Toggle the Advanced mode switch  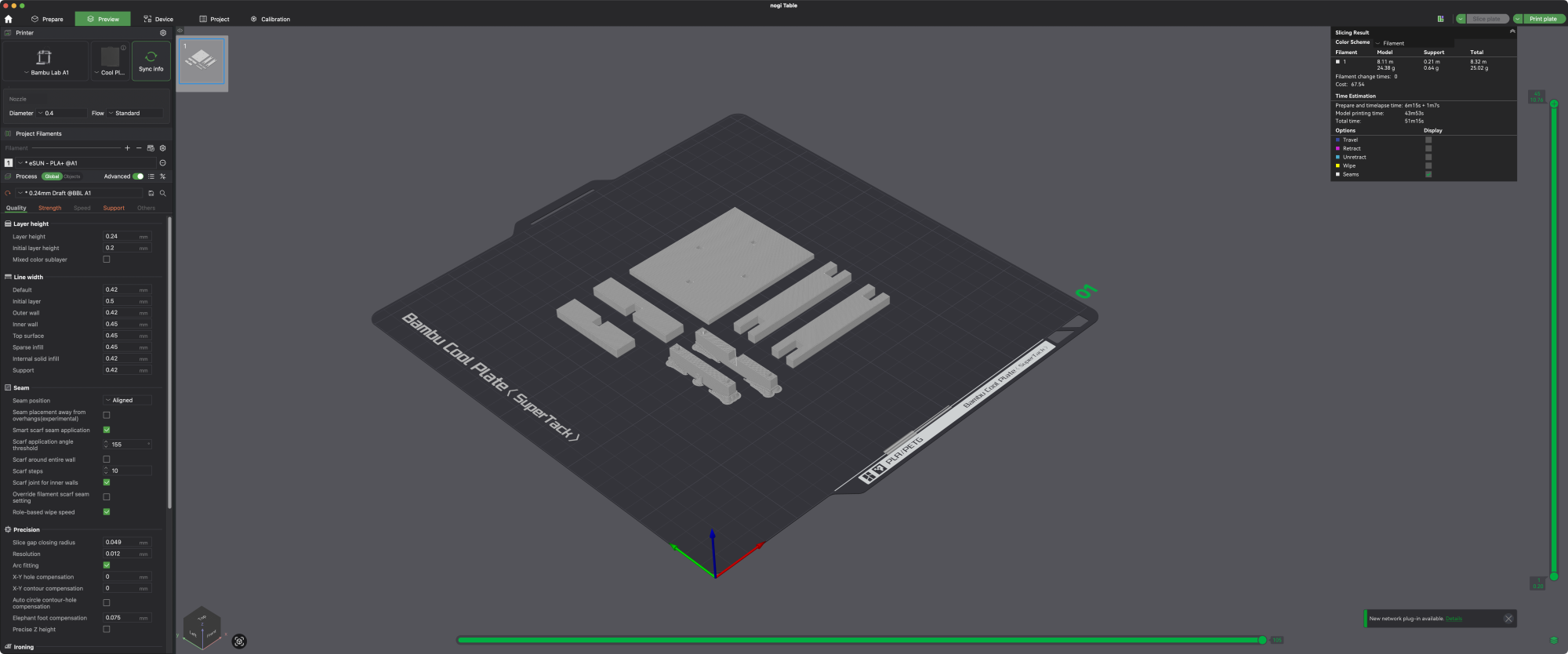(x=138, y=176)
